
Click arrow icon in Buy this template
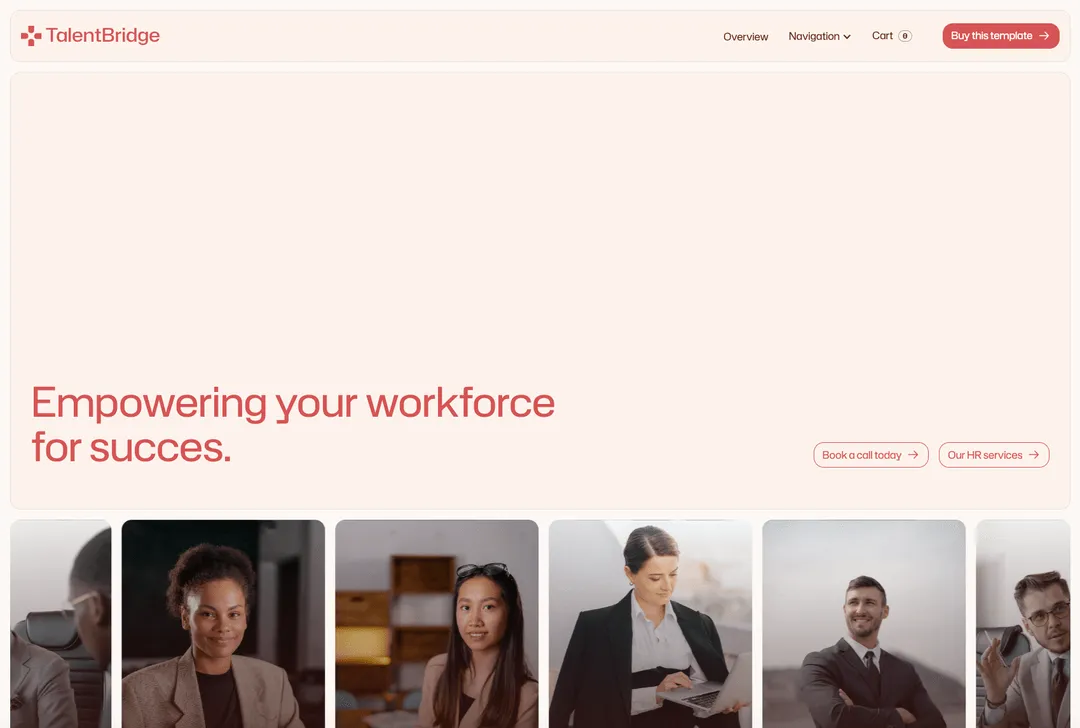coord(1044,36)
